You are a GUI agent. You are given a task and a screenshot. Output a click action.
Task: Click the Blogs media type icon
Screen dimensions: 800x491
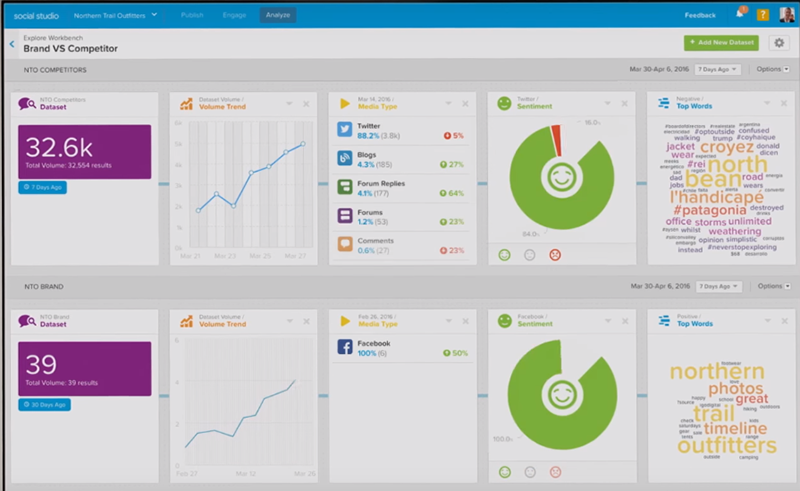[x=344, y=159]
